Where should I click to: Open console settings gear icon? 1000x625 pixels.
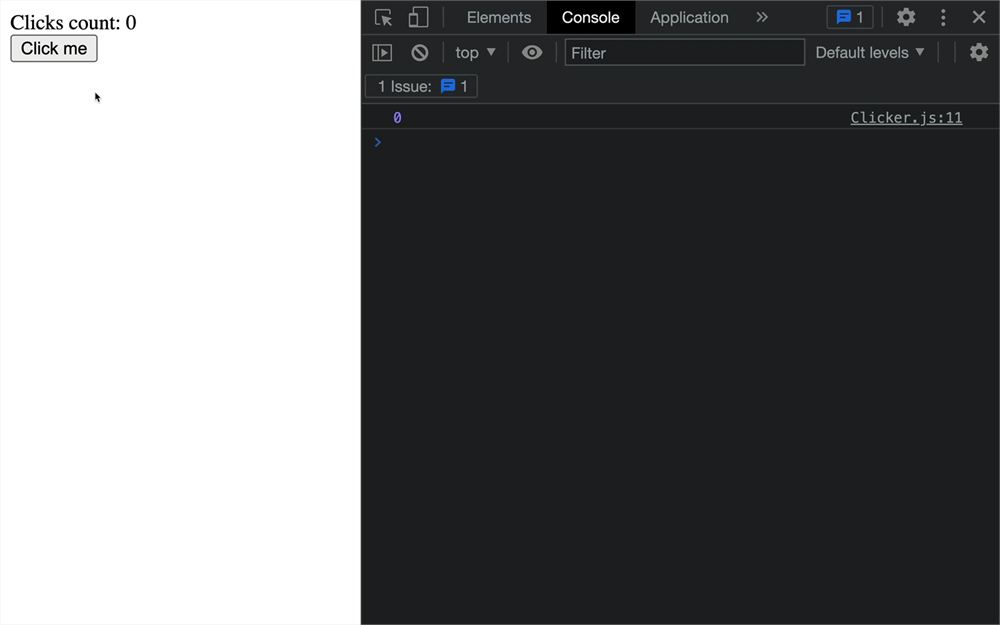[979, 52]
